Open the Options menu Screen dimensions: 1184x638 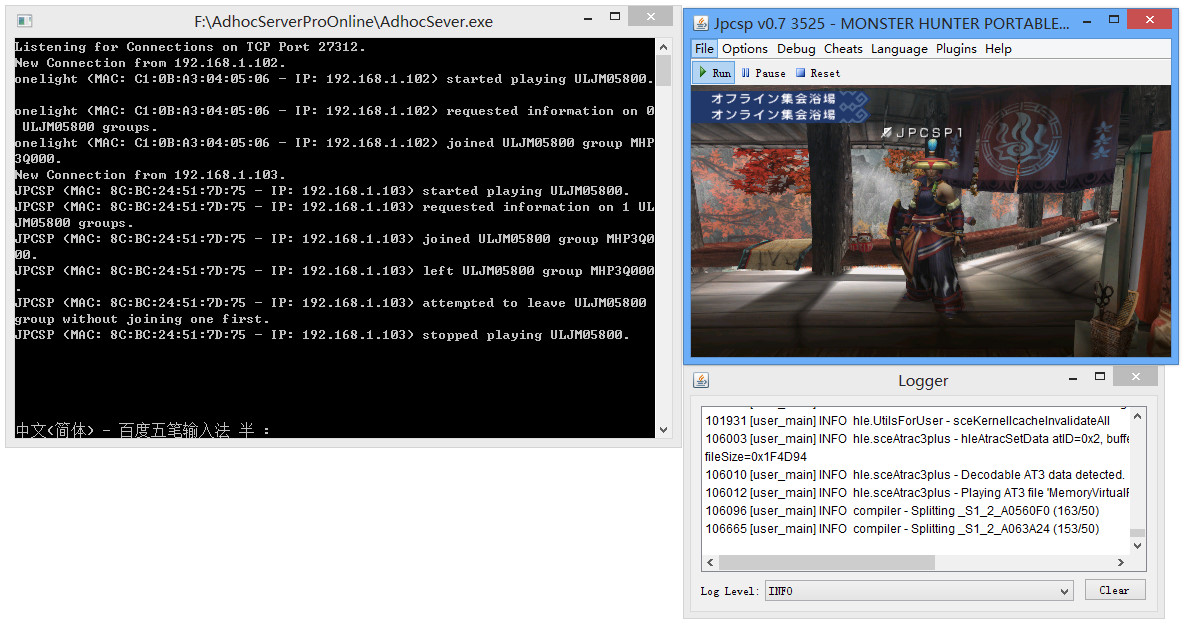click(745, 49)
